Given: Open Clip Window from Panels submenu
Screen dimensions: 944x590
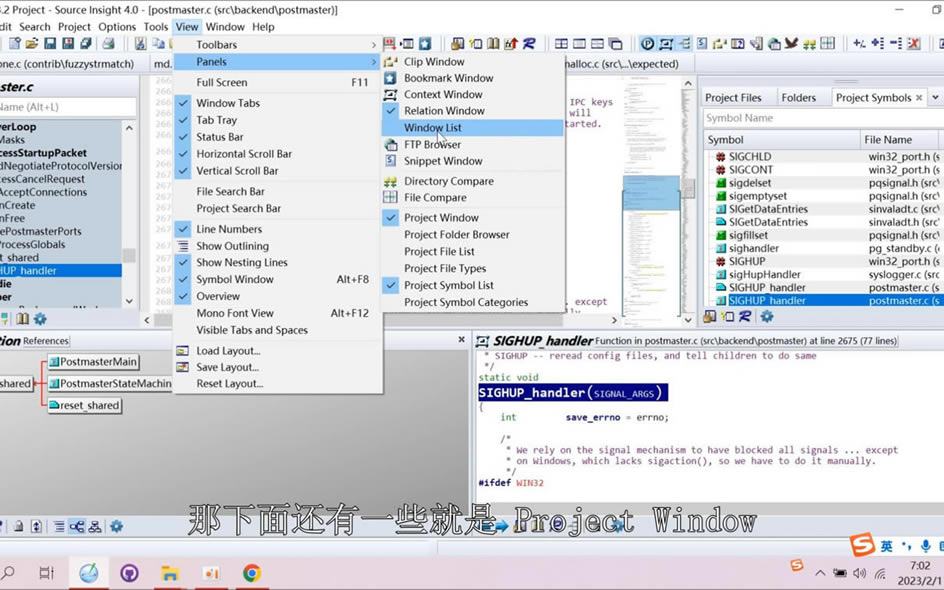Looking at the screenshot, I should click(473, 61).
